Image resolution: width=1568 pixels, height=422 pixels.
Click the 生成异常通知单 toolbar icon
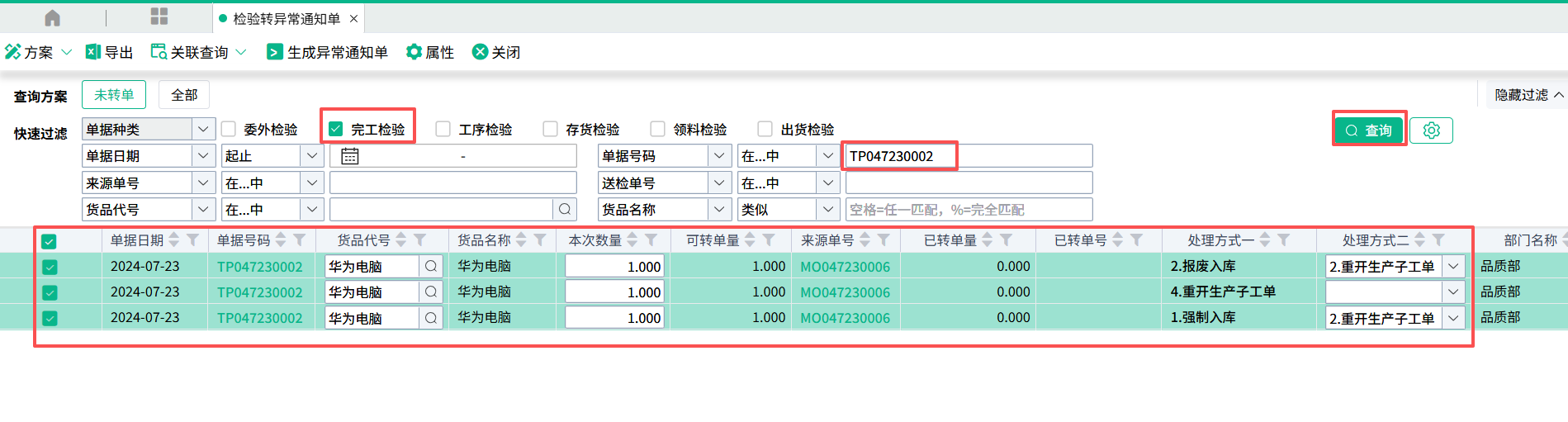(274, 52)
